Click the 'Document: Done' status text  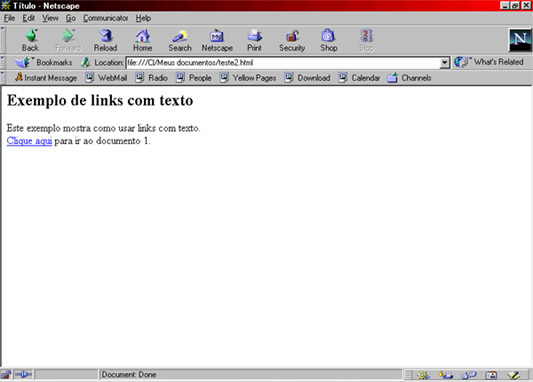[129, 375]
